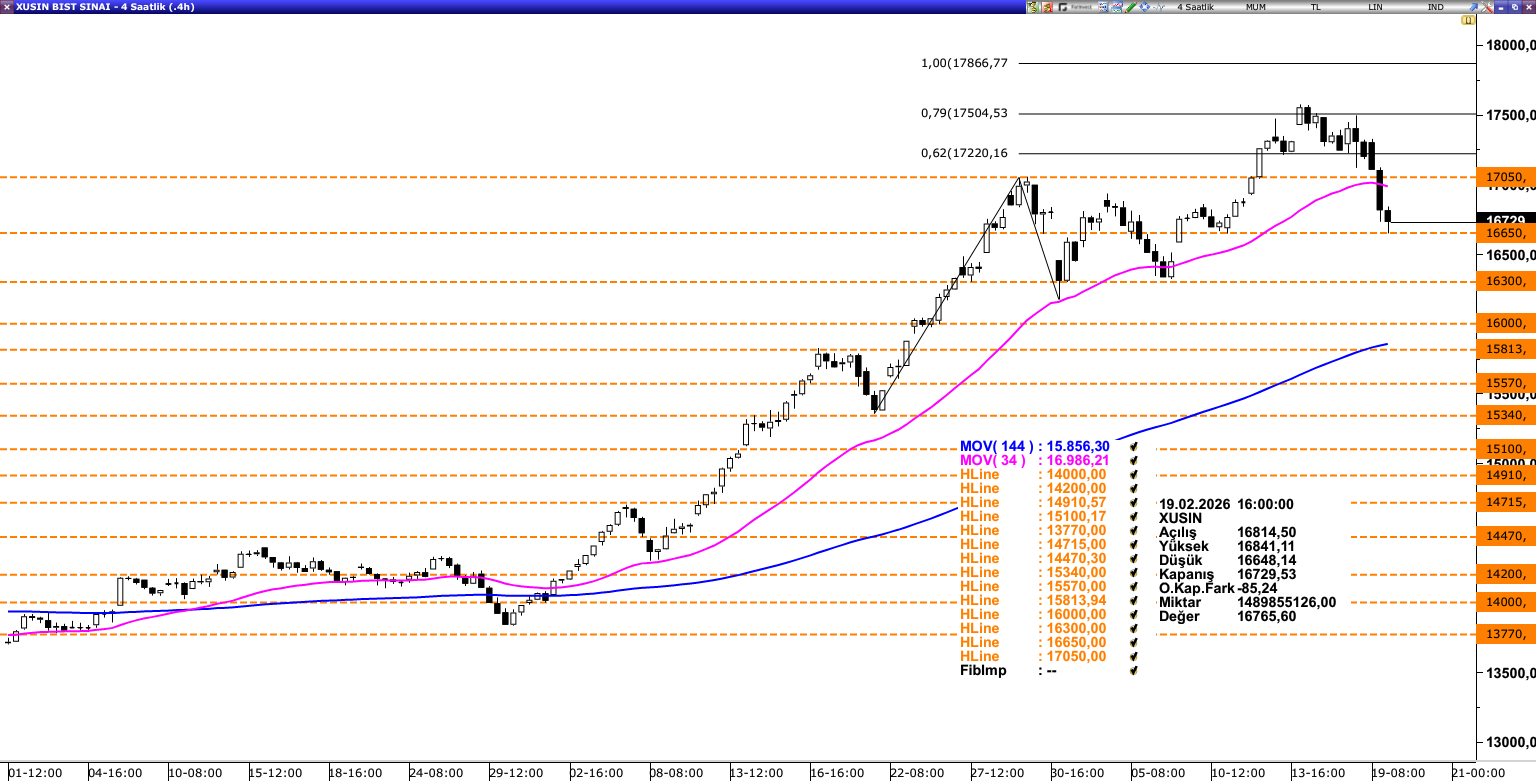Click the red-orange second toolbar icon

(1047, 7)
